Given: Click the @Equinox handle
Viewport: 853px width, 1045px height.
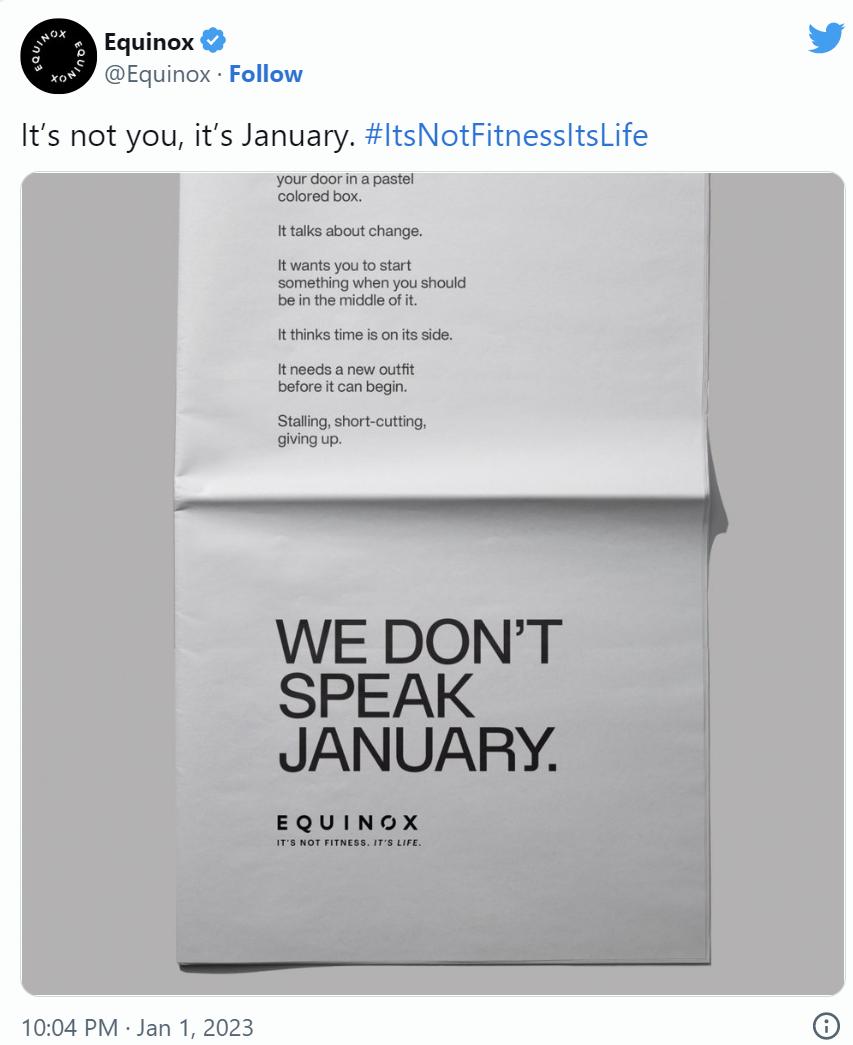Looking at the screenshot, I should 157,74.
